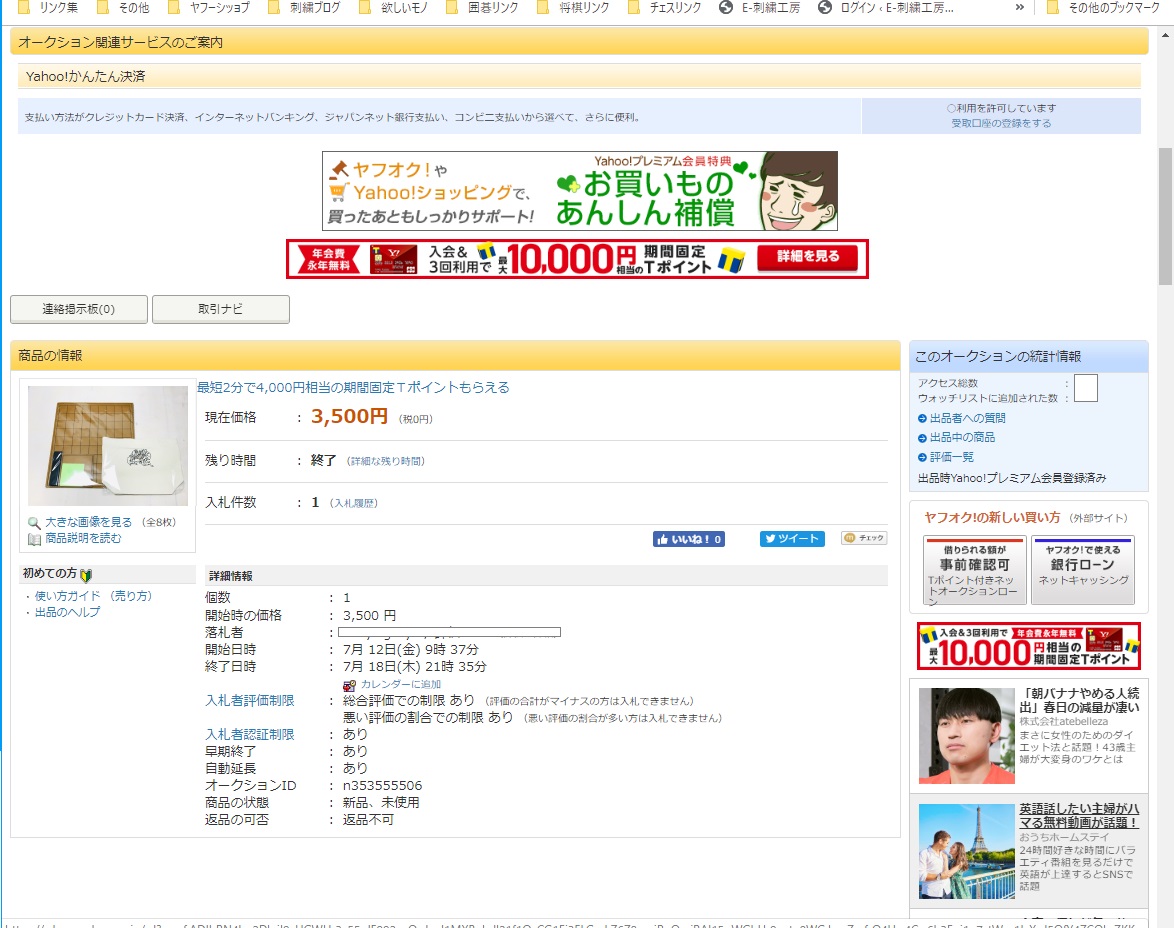Click the current price 3,500円

[350, 416]
